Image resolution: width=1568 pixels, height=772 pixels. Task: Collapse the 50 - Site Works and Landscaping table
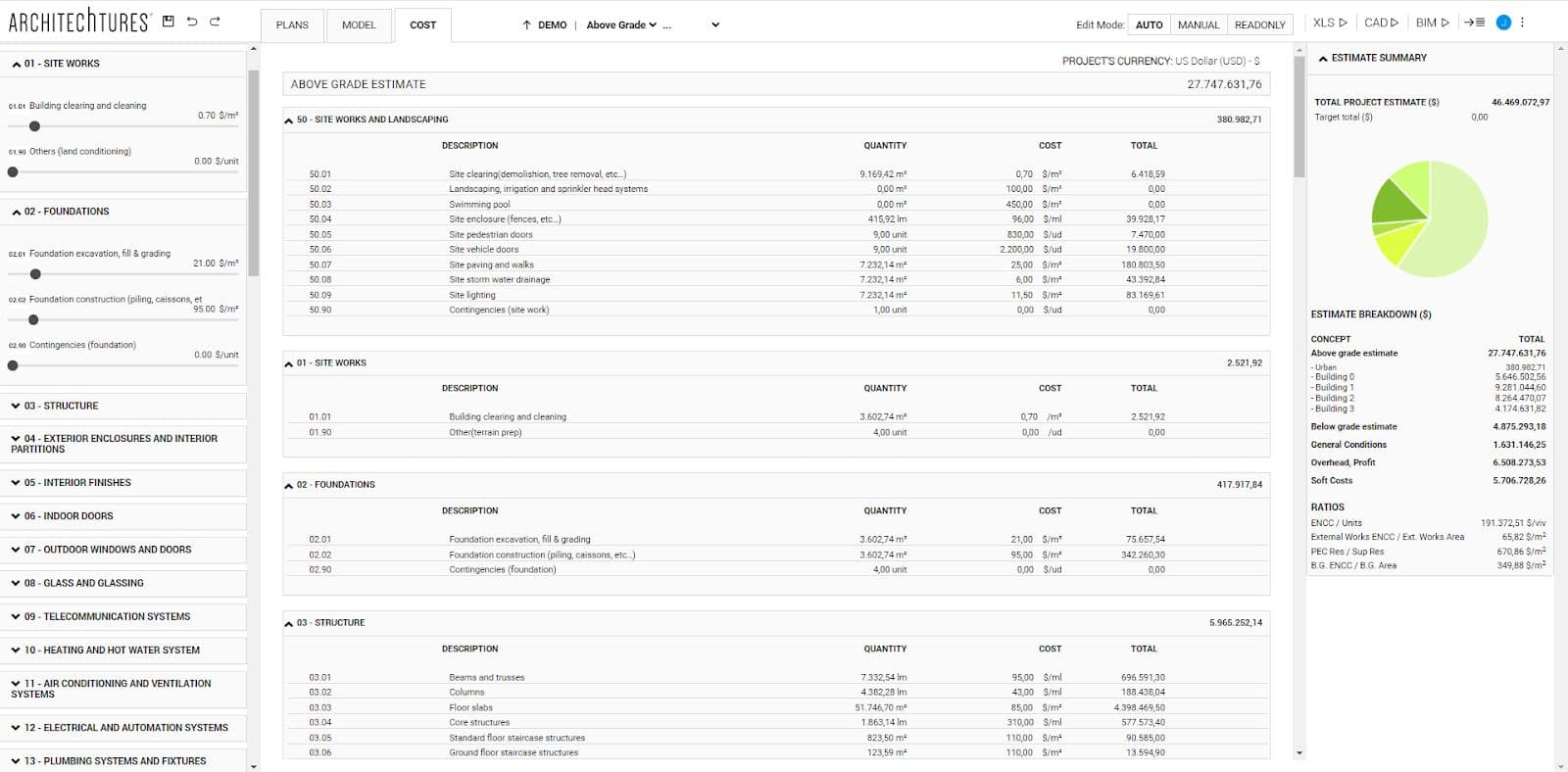tap(289, 121)
